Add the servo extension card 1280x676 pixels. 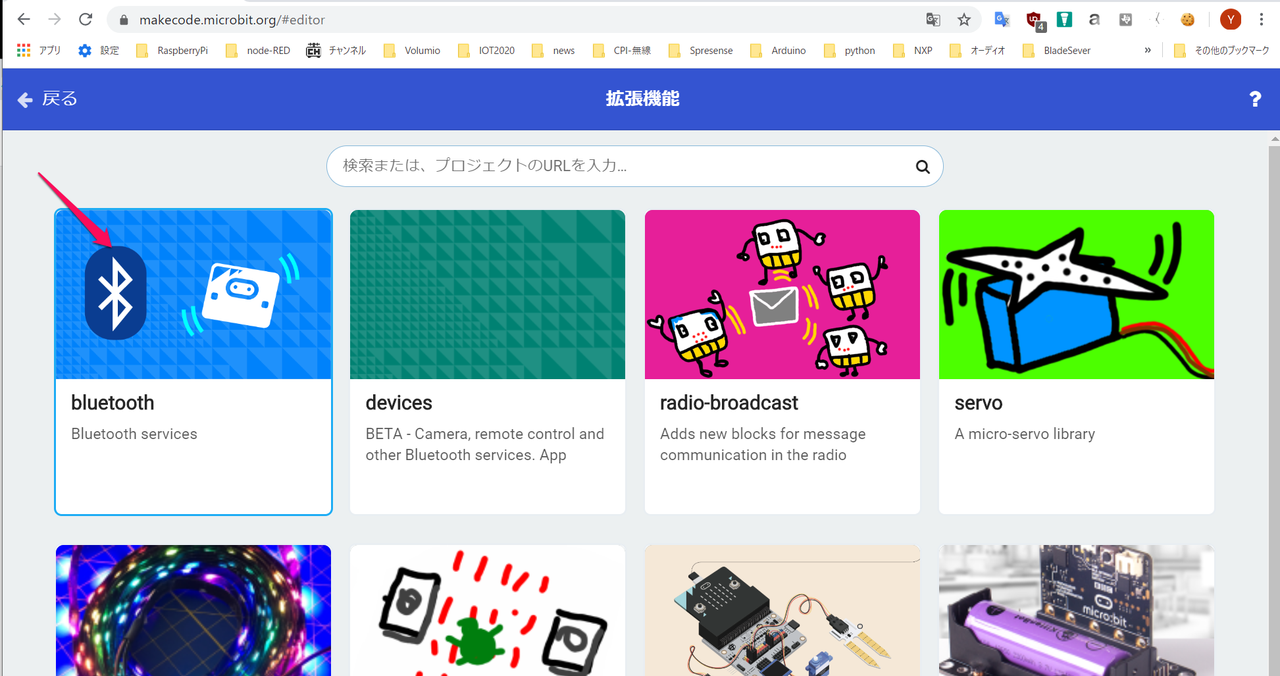click(x=1076, y=362)
